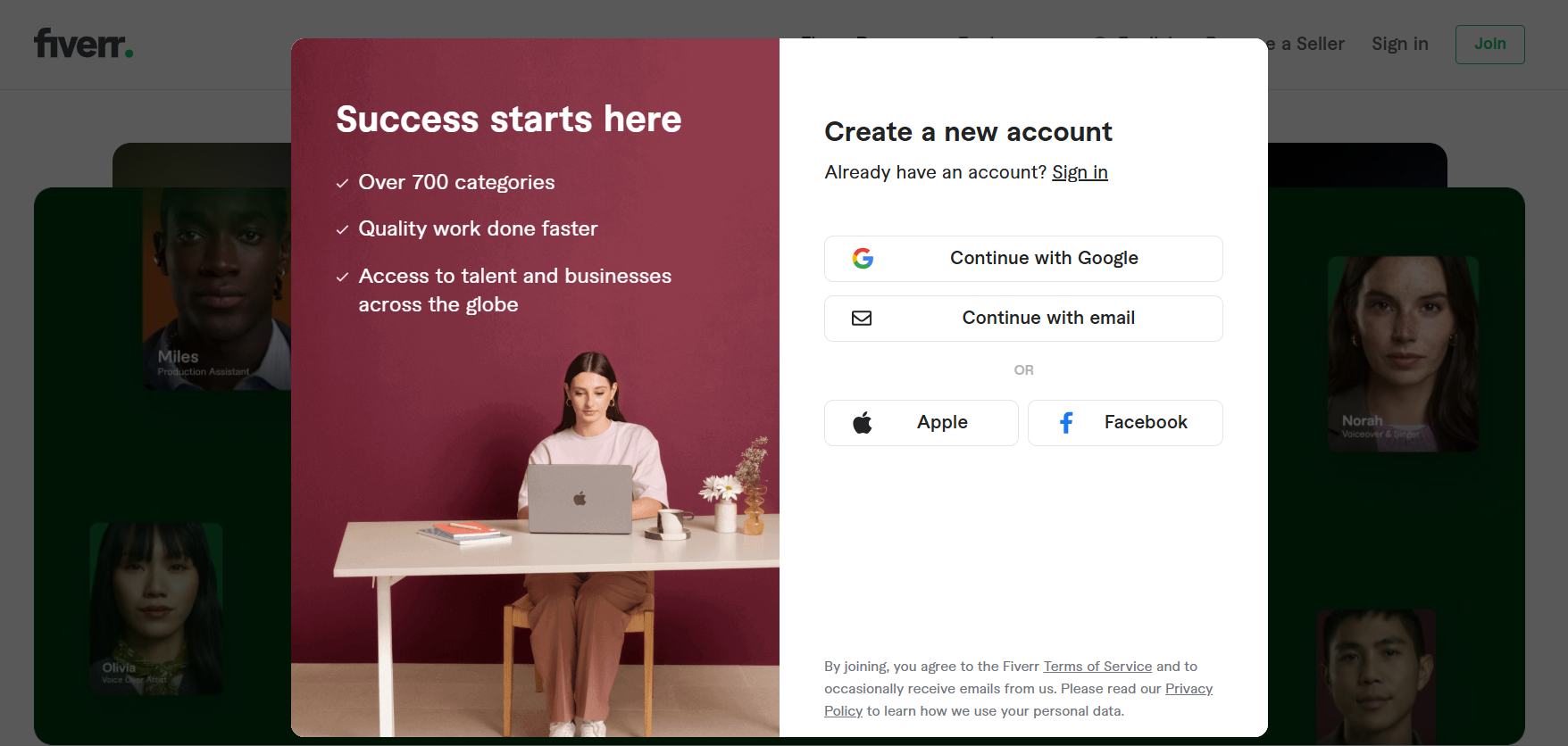Open Terms of Service link

(1097, 667)
